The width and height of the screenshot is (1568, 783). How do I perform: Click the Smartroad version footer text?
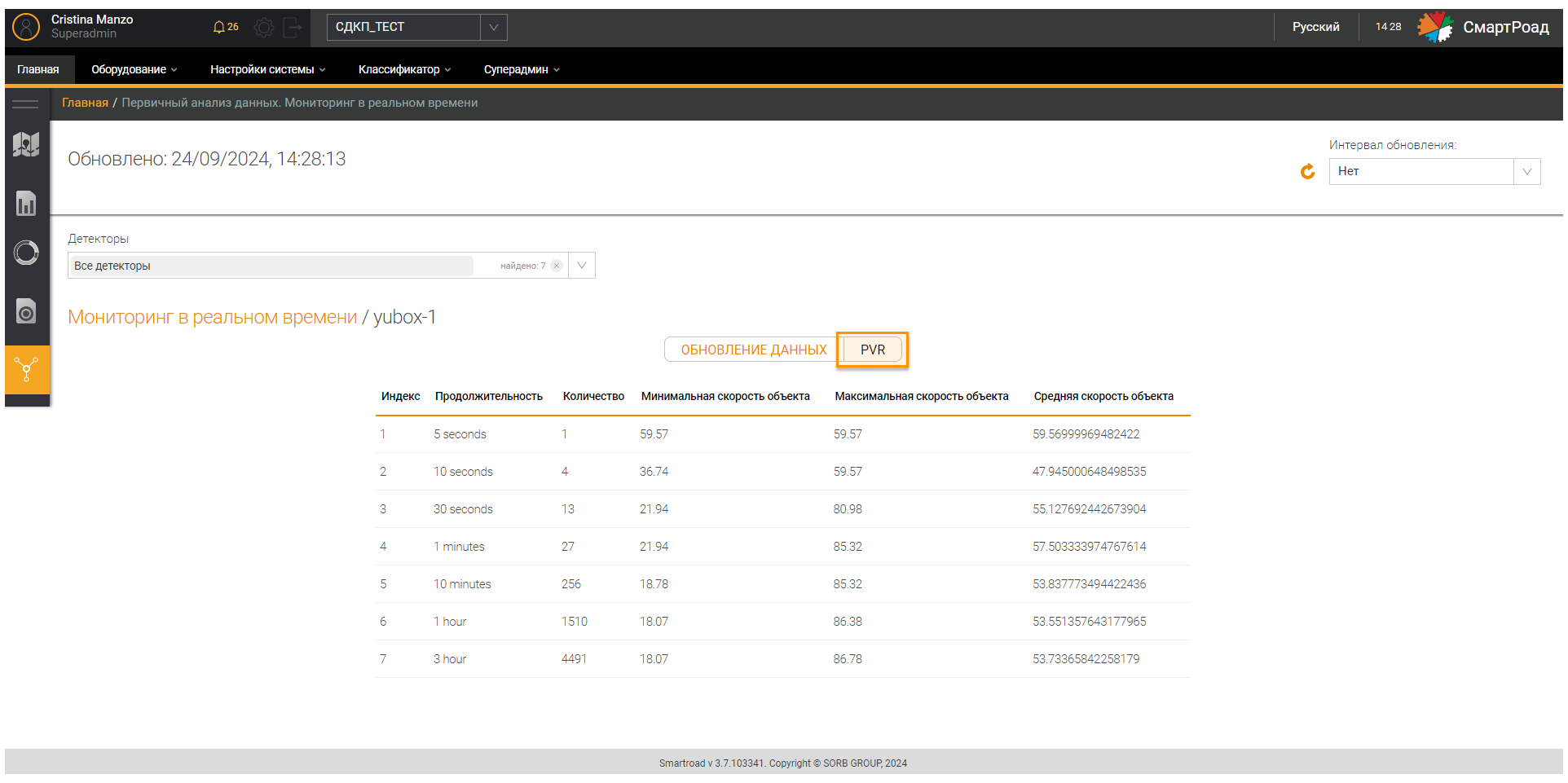tap(783, 763)
